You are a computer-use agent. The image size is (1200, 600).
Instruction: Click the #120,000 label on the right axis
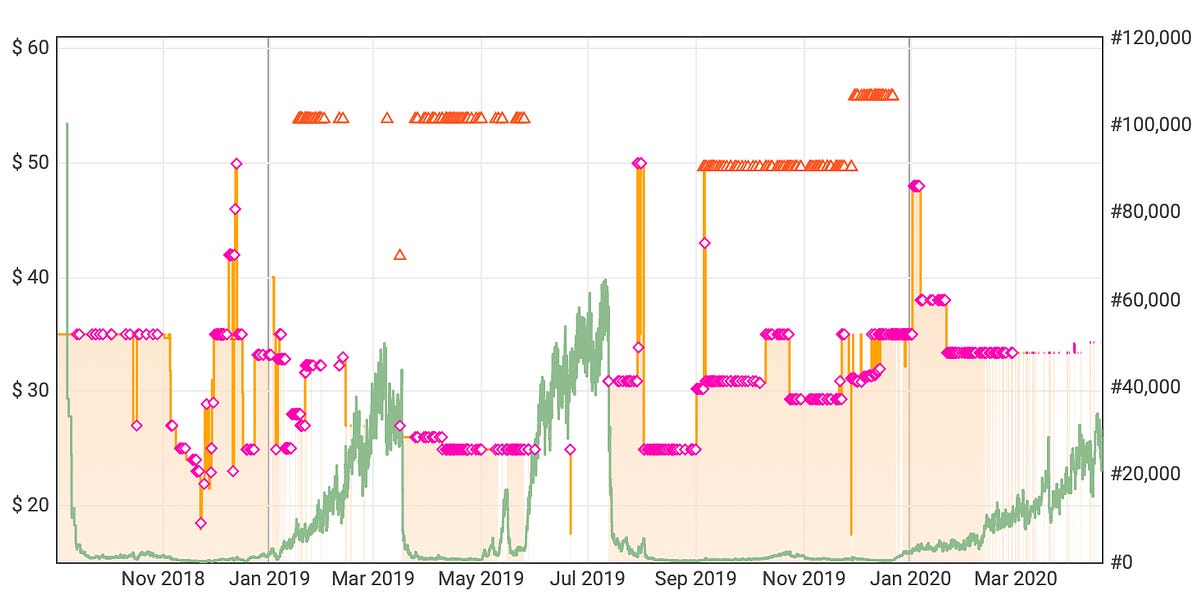coord(1151,40)
